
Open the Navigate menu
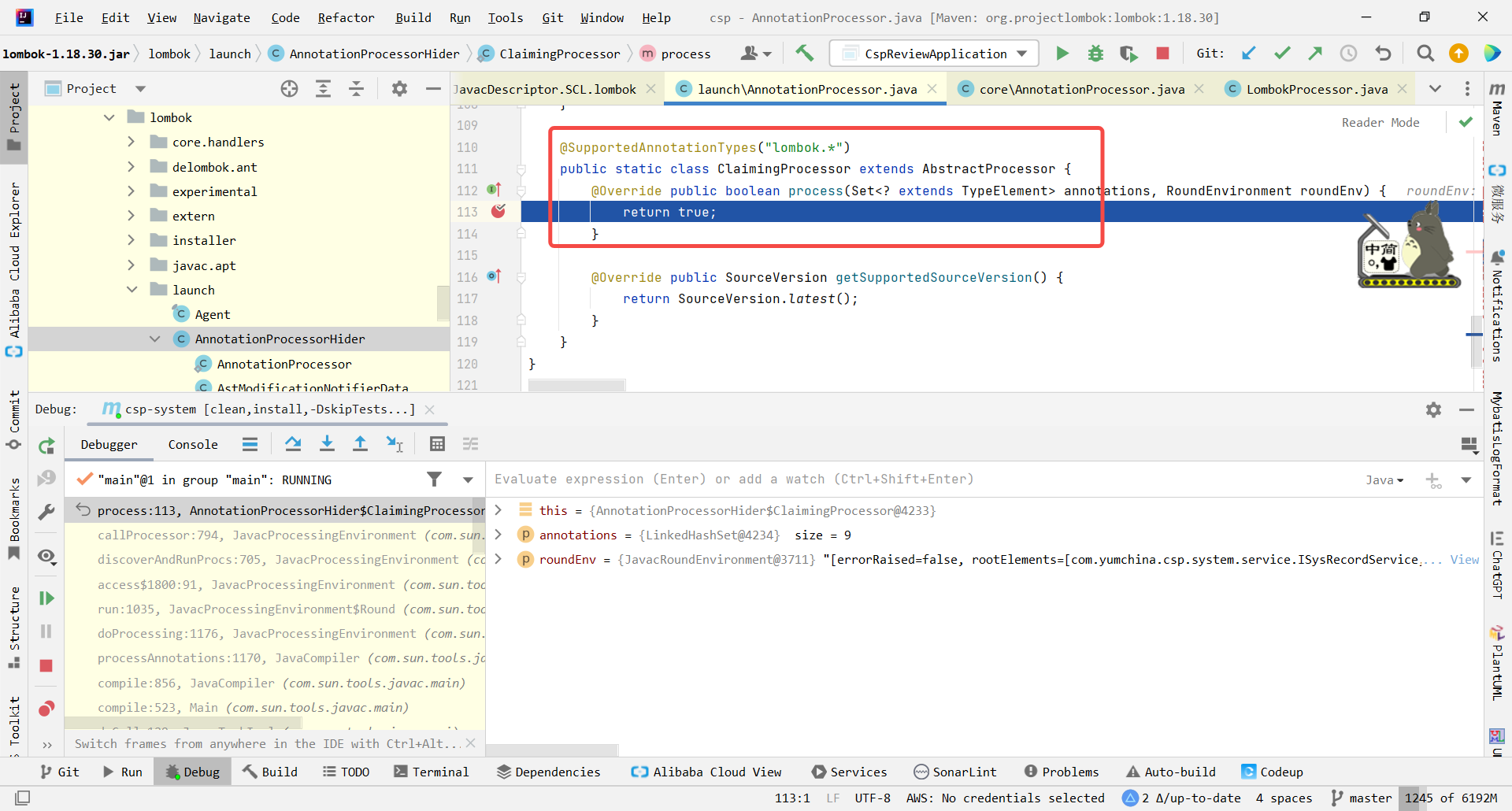click(x=221, y=17)
